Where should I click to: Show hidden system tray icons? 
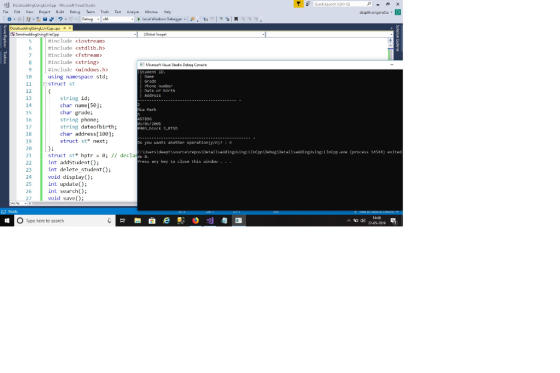click(x=349, y=221)
